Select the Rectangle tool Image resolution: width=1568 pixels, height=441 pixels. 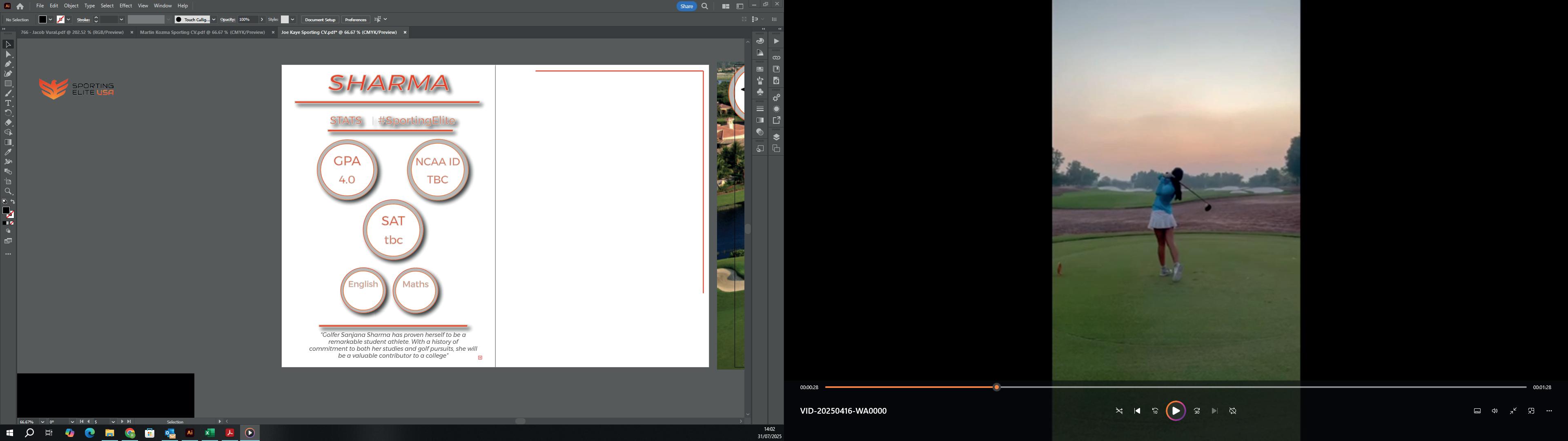pyautogui.click(x=8, y=83)
